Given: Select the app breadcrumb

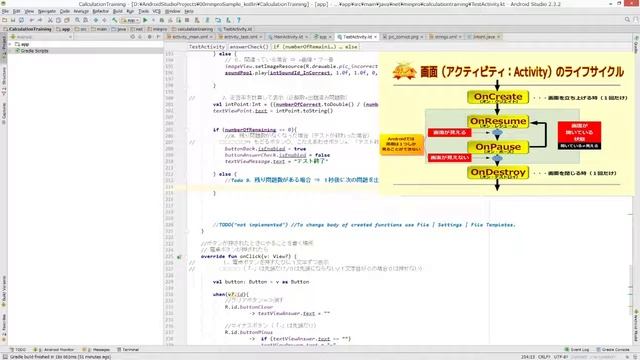Looking at the screenshot, I should 63,29.
